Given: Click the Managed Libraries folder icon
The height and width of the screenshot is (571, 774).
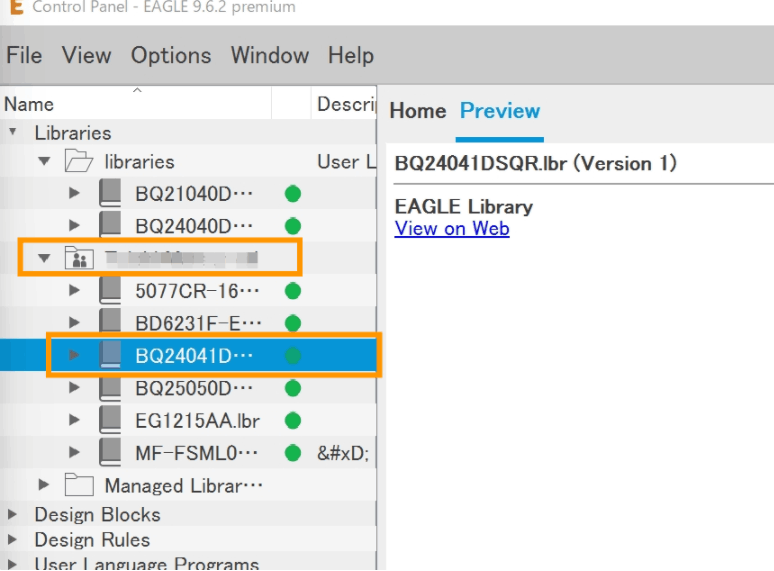Looking at the screenshot, I should [x=79, y=485].
